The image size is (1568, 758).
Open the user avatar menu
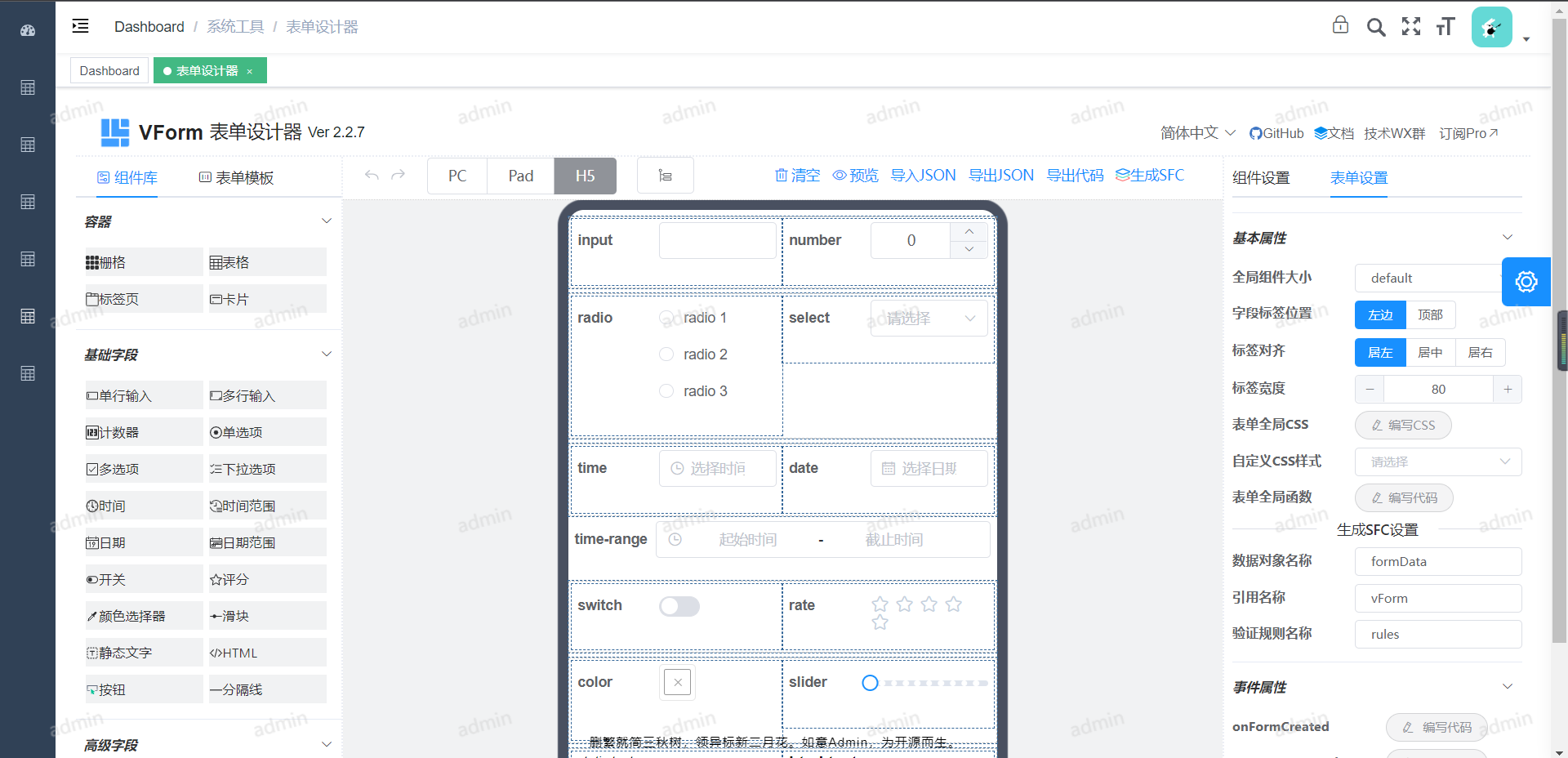(x=1492, y=28)
